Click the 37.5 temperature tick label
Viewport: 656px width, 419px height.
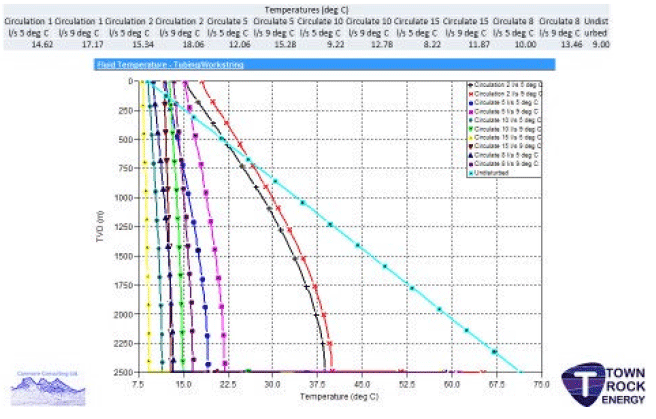pyautogui.click(x=317, y=384)
